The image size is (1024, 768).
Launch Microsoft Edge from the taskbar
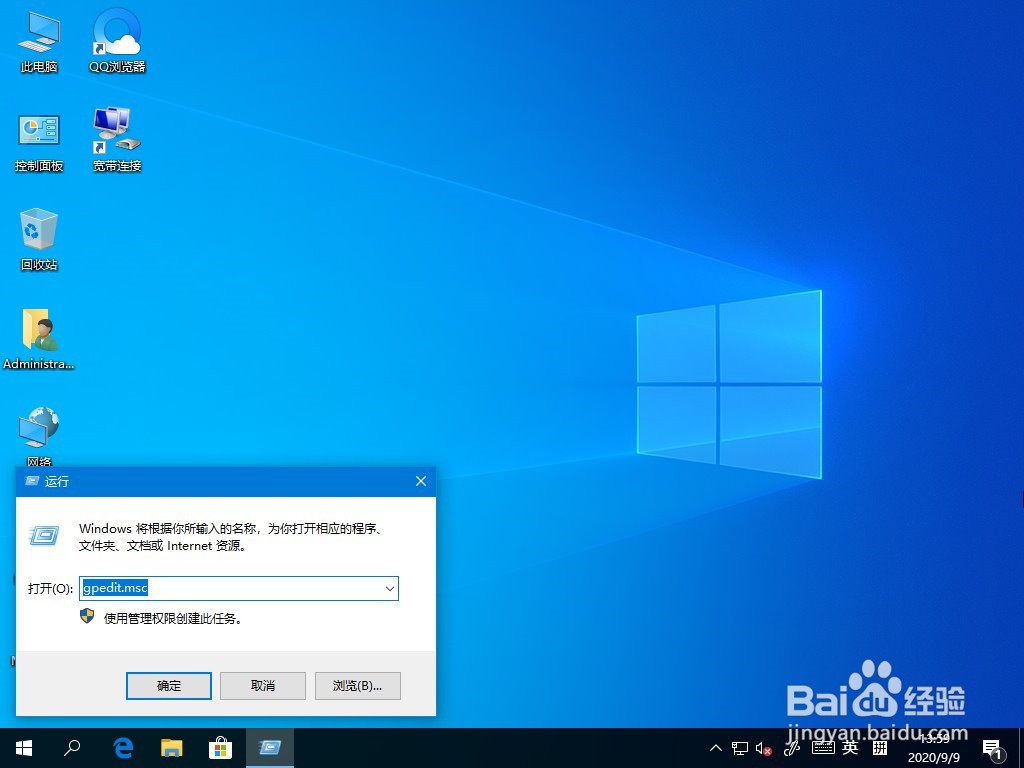(122, 747)
